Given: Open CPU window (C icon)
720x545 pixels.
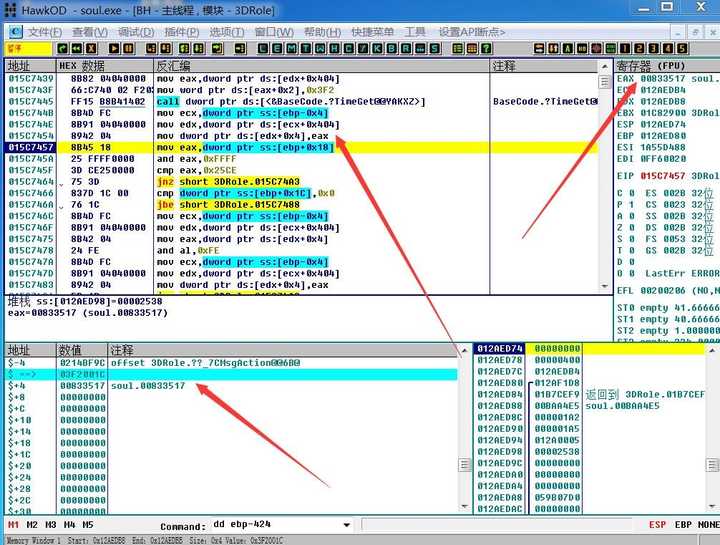Looking at the screenshot, I should pyautogui.click(x=348, y=49).
